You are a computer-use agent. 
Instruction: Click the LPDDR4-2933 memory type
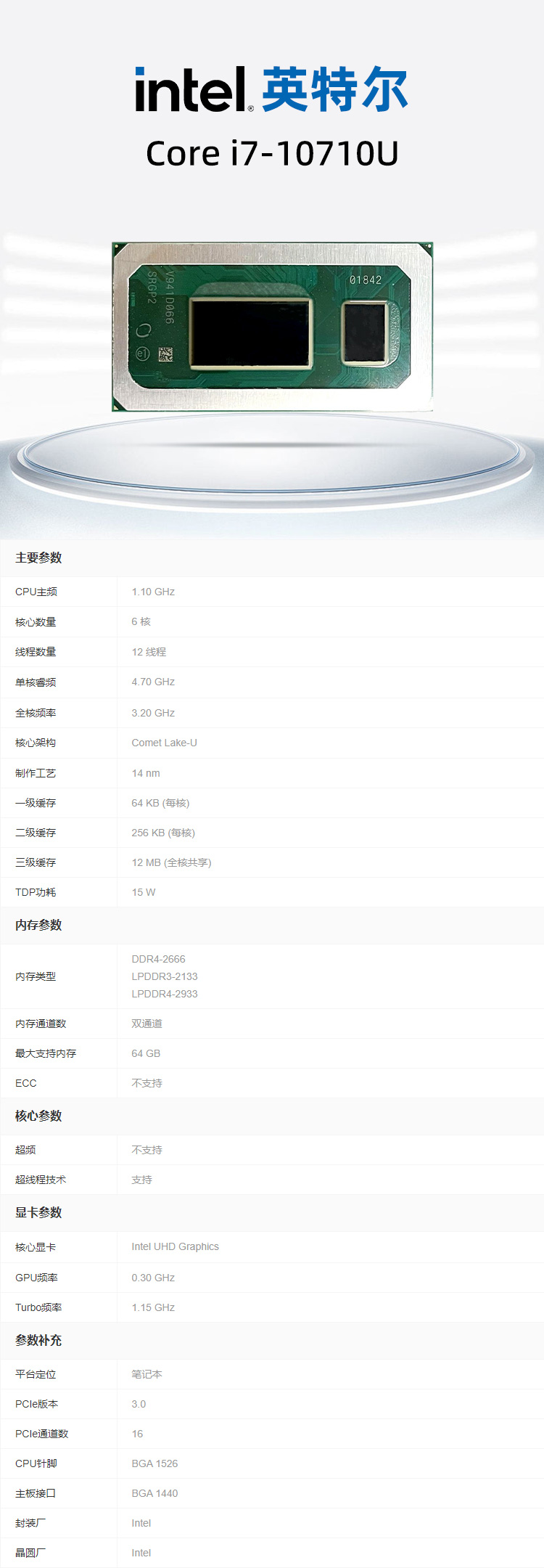click(x=165, y=994)
